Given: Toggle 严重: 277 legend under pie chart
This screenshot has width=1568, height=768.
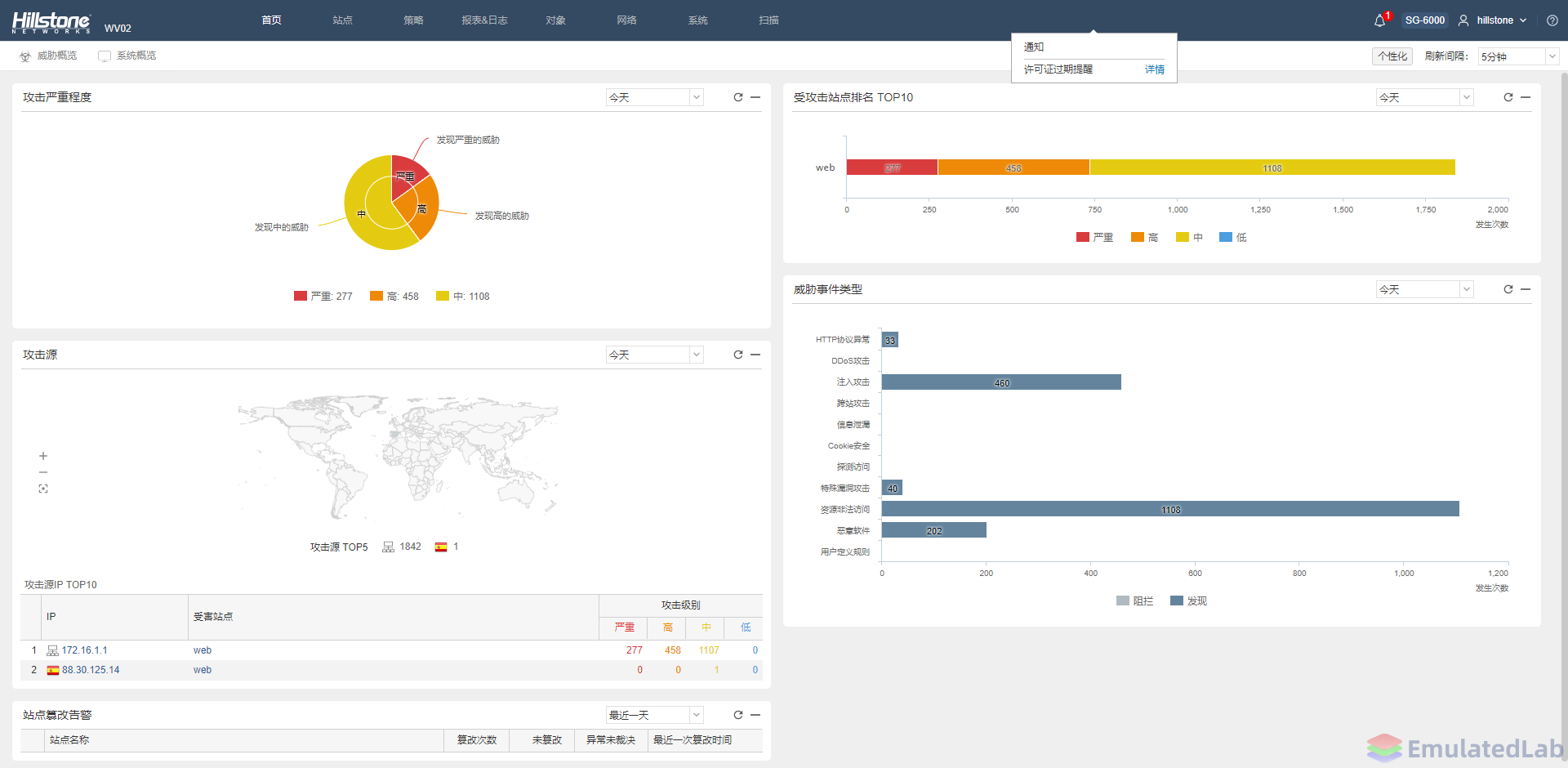Looking at the screenshot, I should click(x=323, y=296).
